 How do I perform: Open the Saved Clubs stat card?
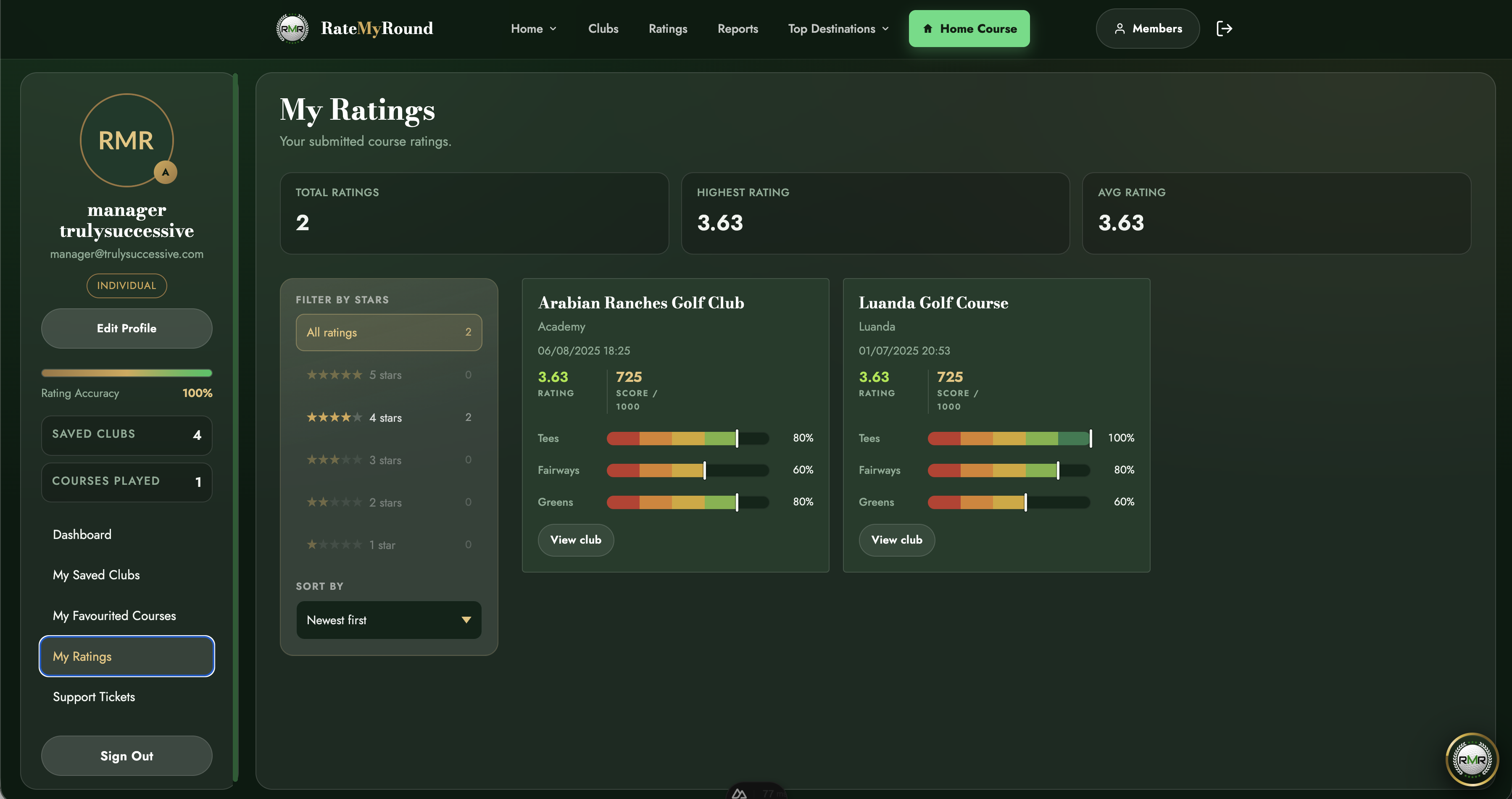coord(127,435)
